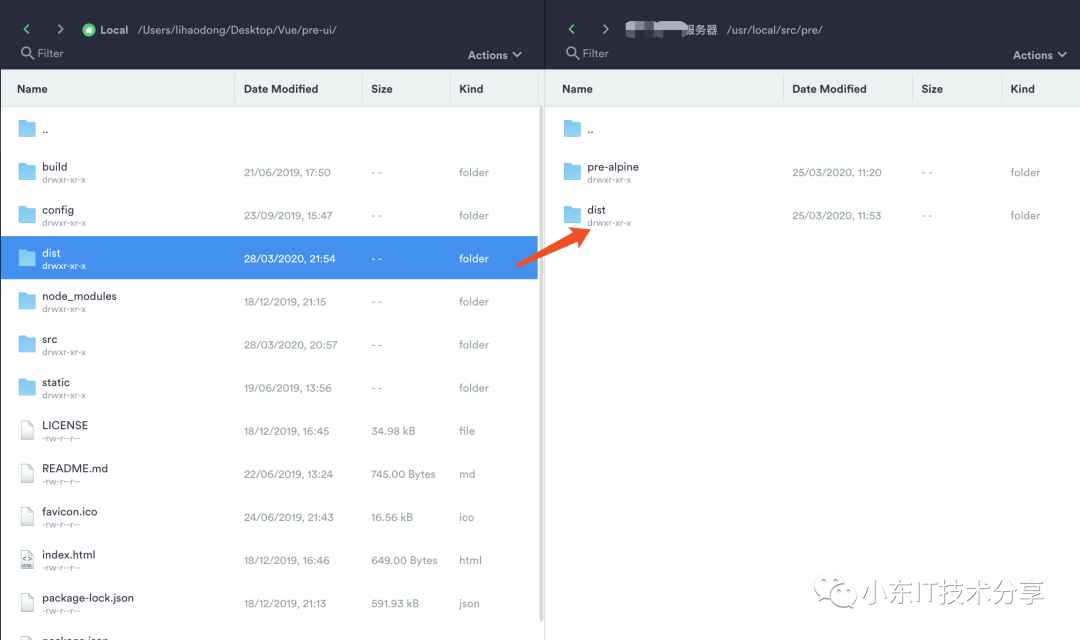Image resolution: width=1080 pixels, height=640 pixels.
Task: Click the package-lock.json file icon
Action: [27, 603]
